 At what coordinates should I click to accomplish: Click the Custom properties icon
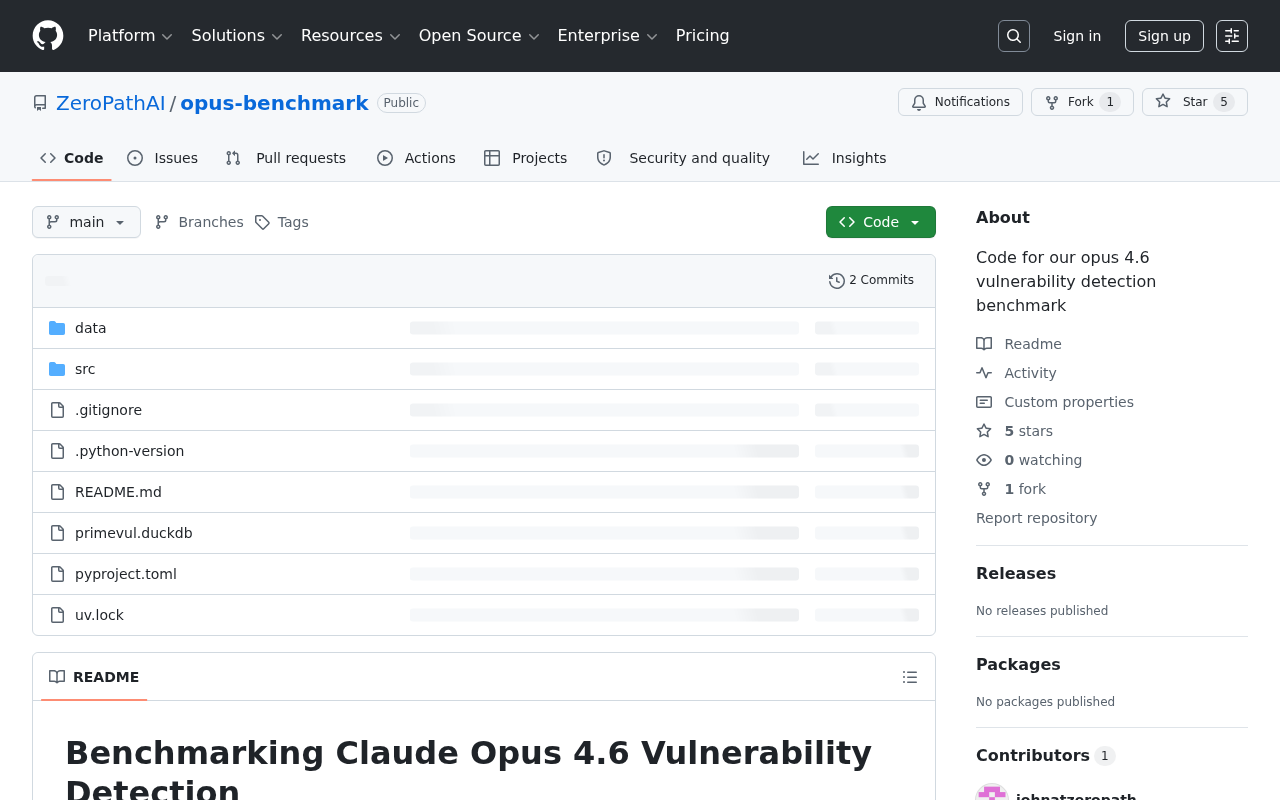984,402
